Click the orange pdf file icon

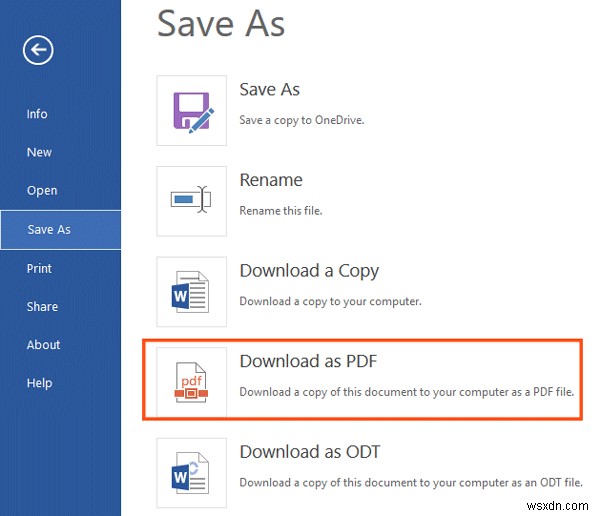click(192, 381)
